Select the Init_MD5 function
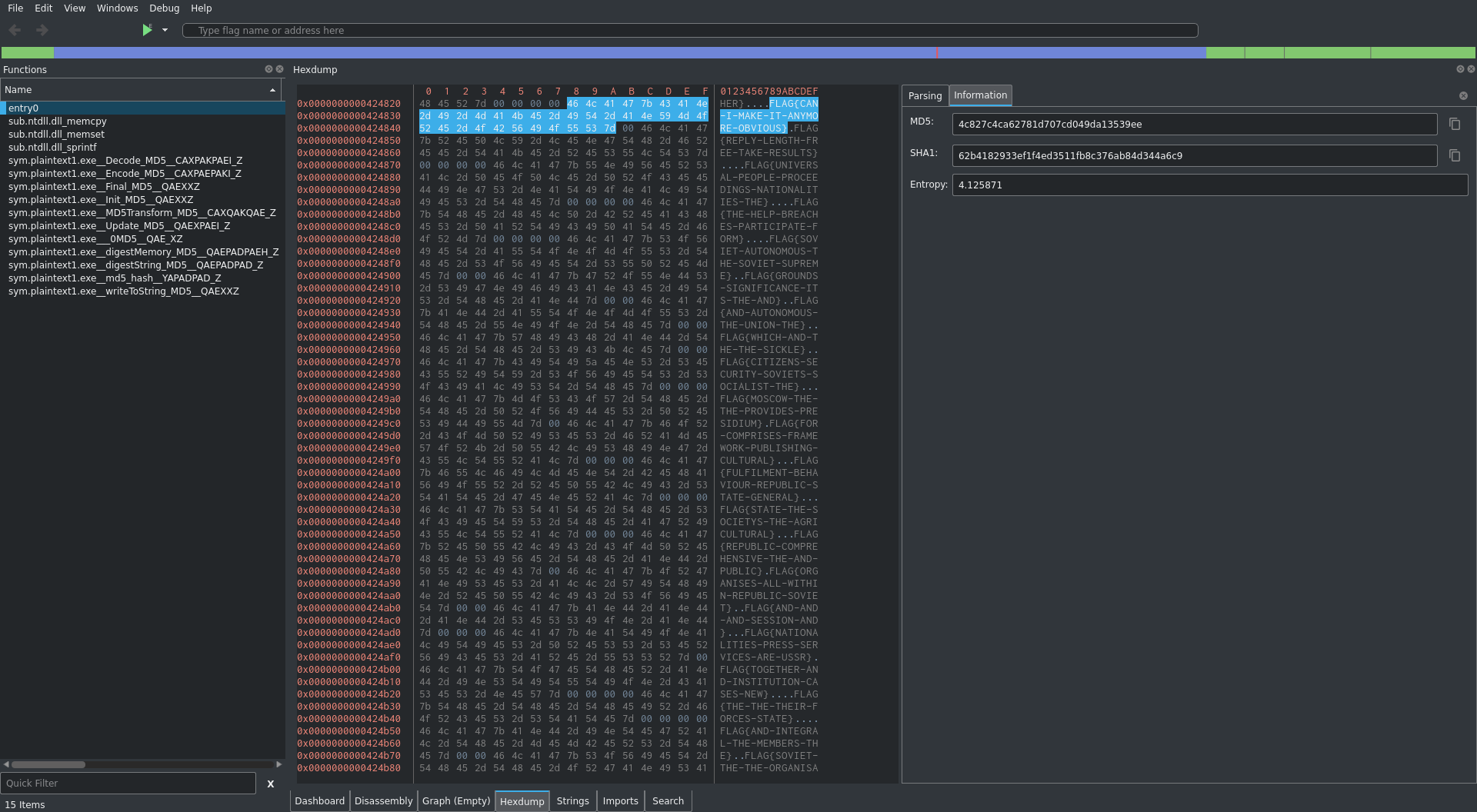This screenshot has height=812, width=1477. click(142, 200)
